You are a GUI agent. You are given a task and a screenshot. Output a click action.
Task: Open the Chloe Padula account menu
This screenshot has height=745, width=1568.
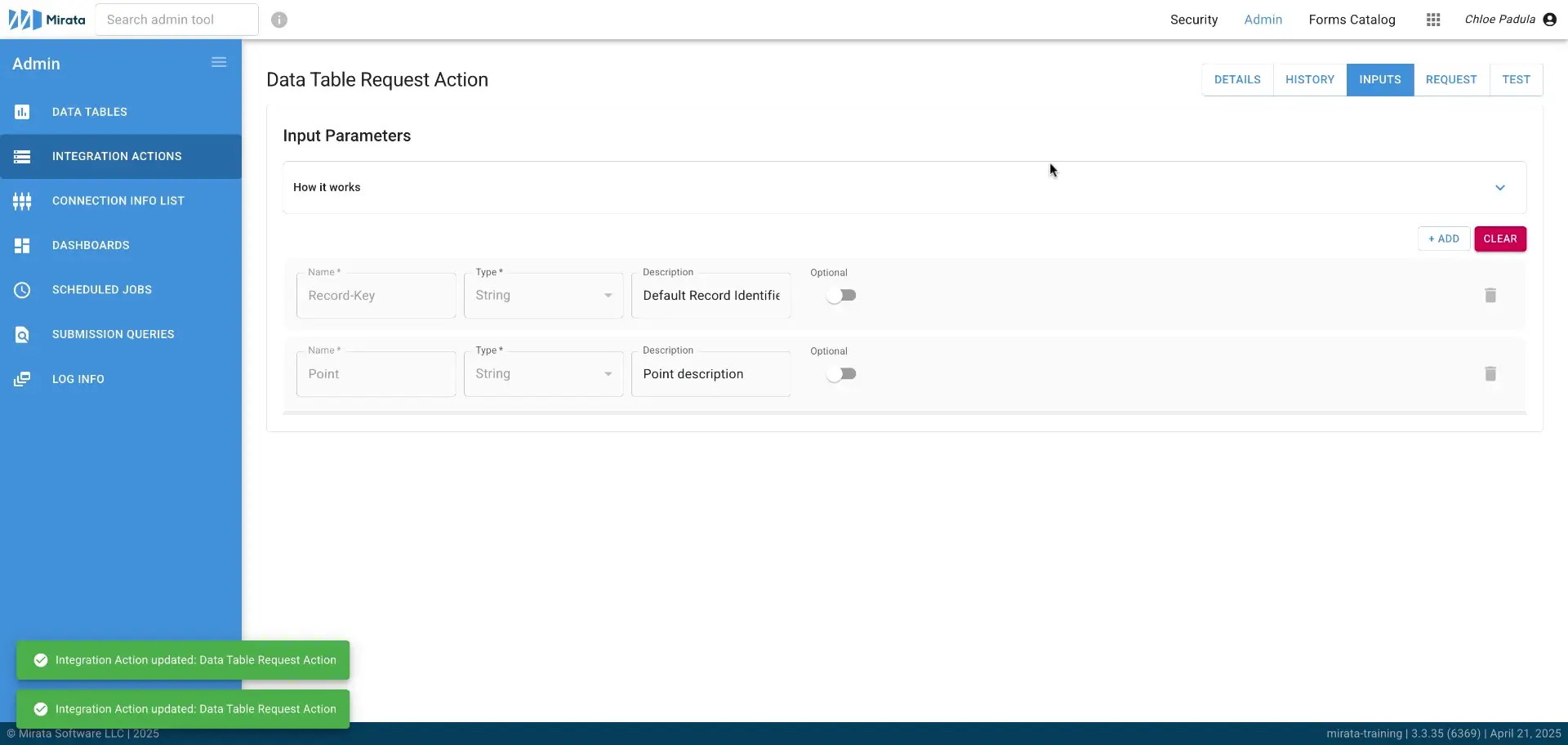pyautogui.click(x=1510, y=19)
